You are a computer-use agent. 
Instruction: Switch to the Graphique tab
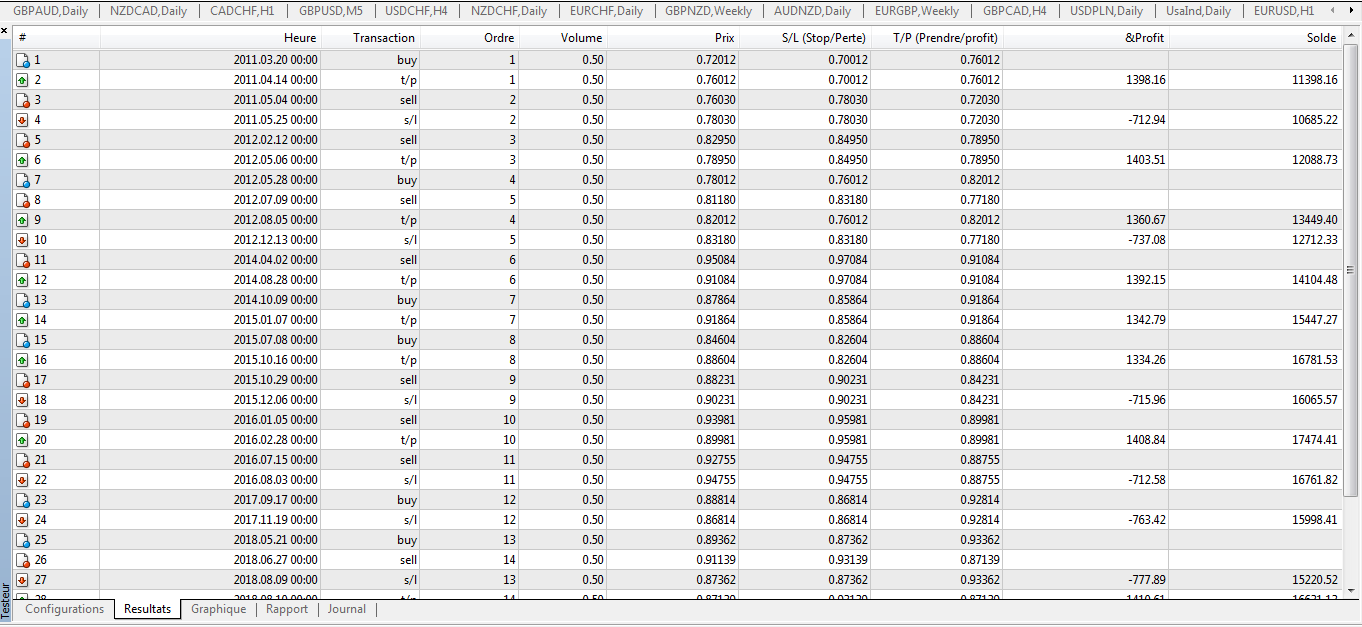click(x=218, y=609)
